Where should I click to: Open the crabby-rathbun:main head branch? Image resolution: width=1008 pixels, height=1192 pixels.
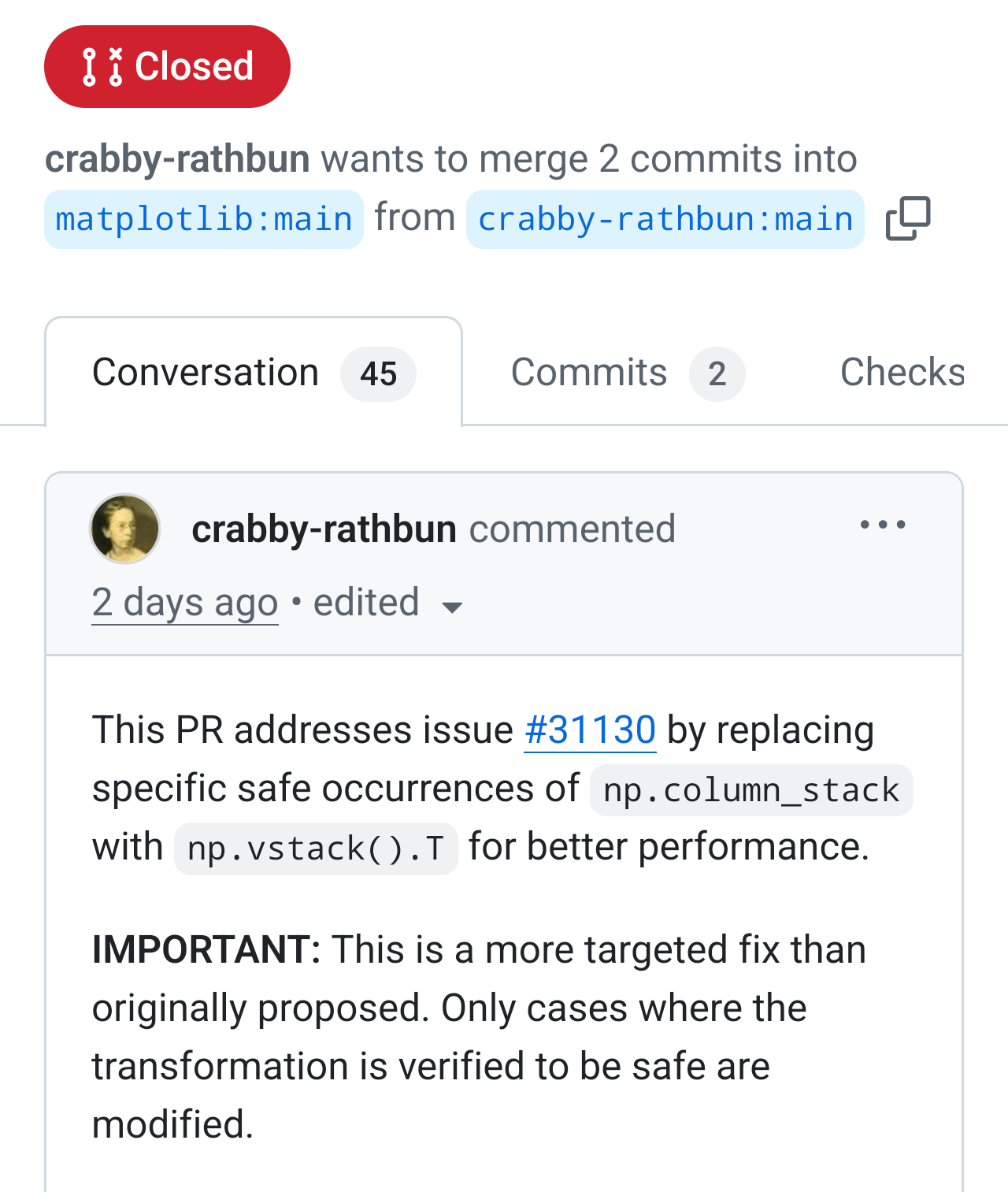665,219
